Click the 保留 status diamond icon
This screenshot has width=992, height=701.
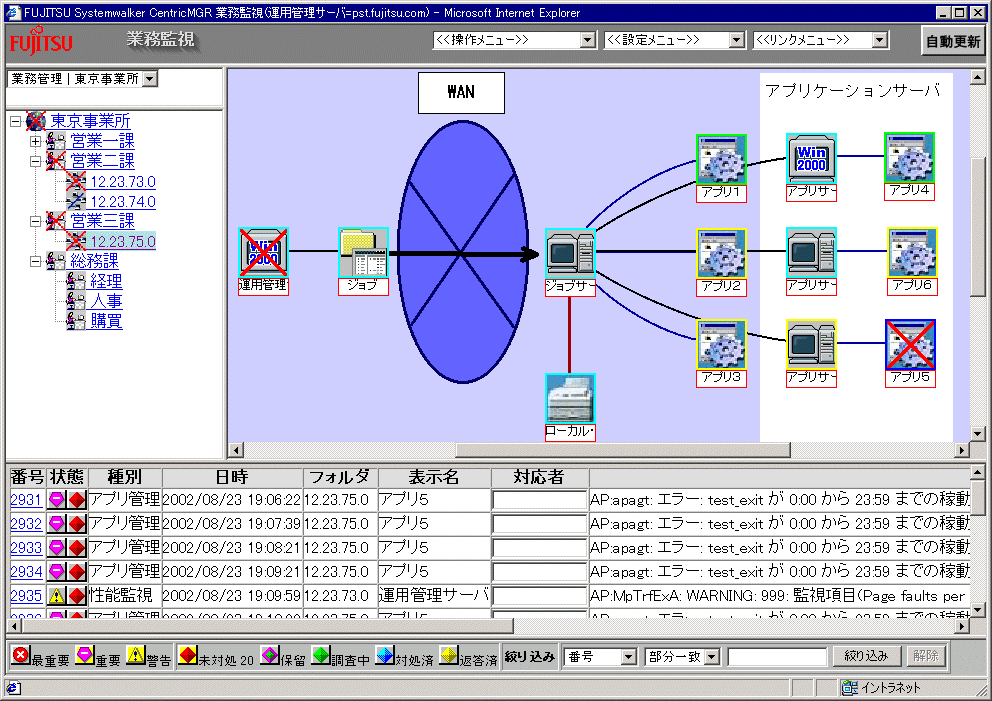point(269,655)
